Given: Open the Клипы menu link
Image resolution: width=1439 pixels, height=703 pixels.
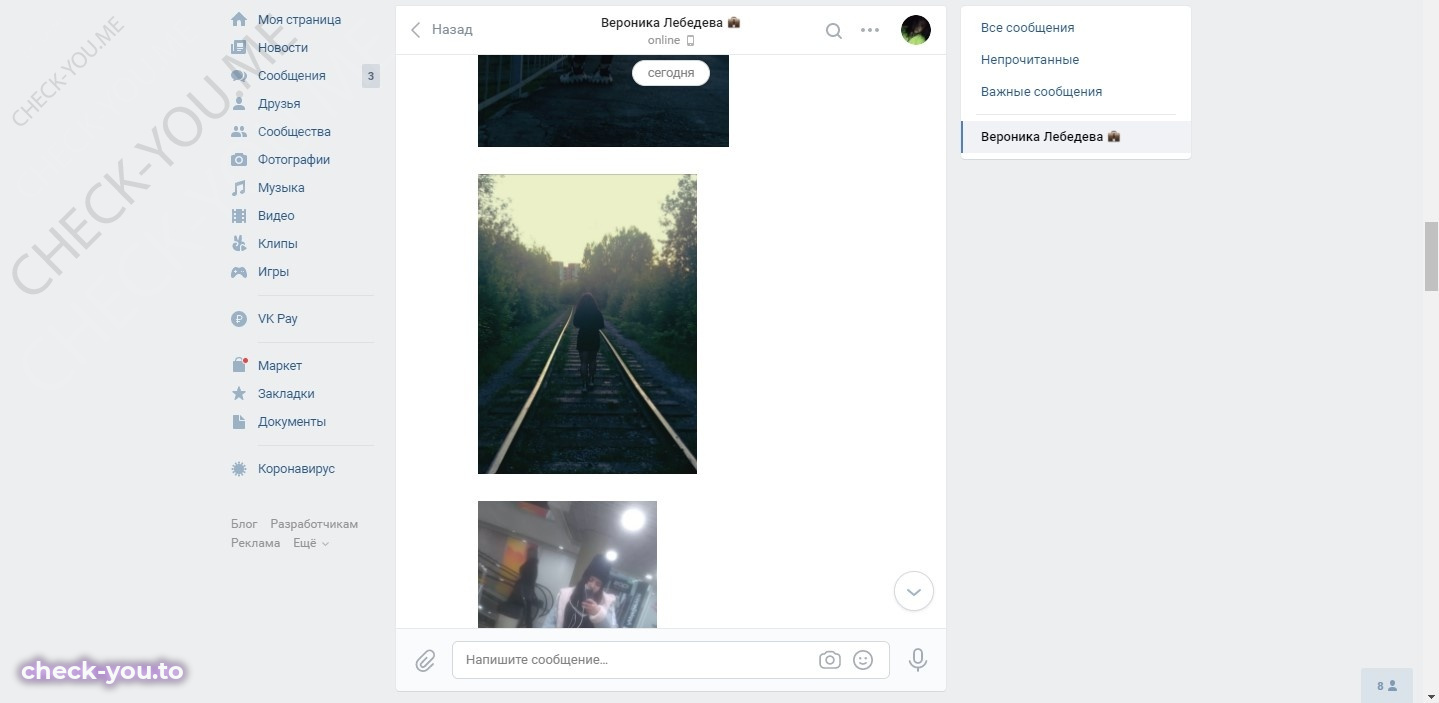Looking at the screenshot, I should point(278,243).
